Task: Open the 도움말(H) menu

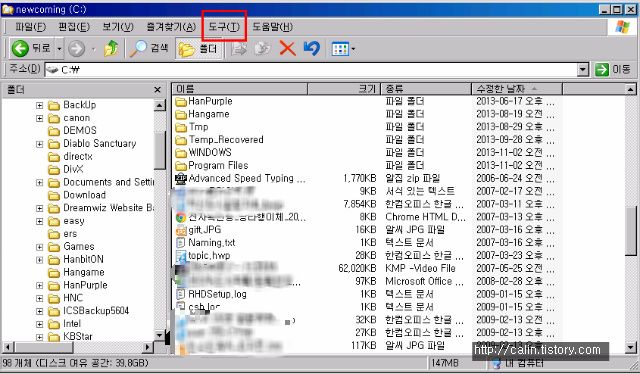Action: tap(272, 27)
